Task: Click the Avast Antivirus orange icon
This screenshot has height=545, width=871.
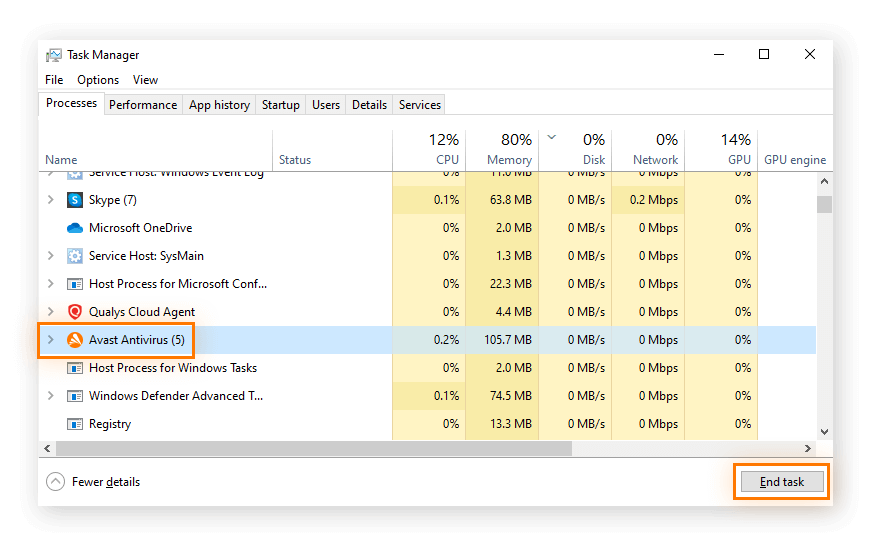Action: point(74,340)
